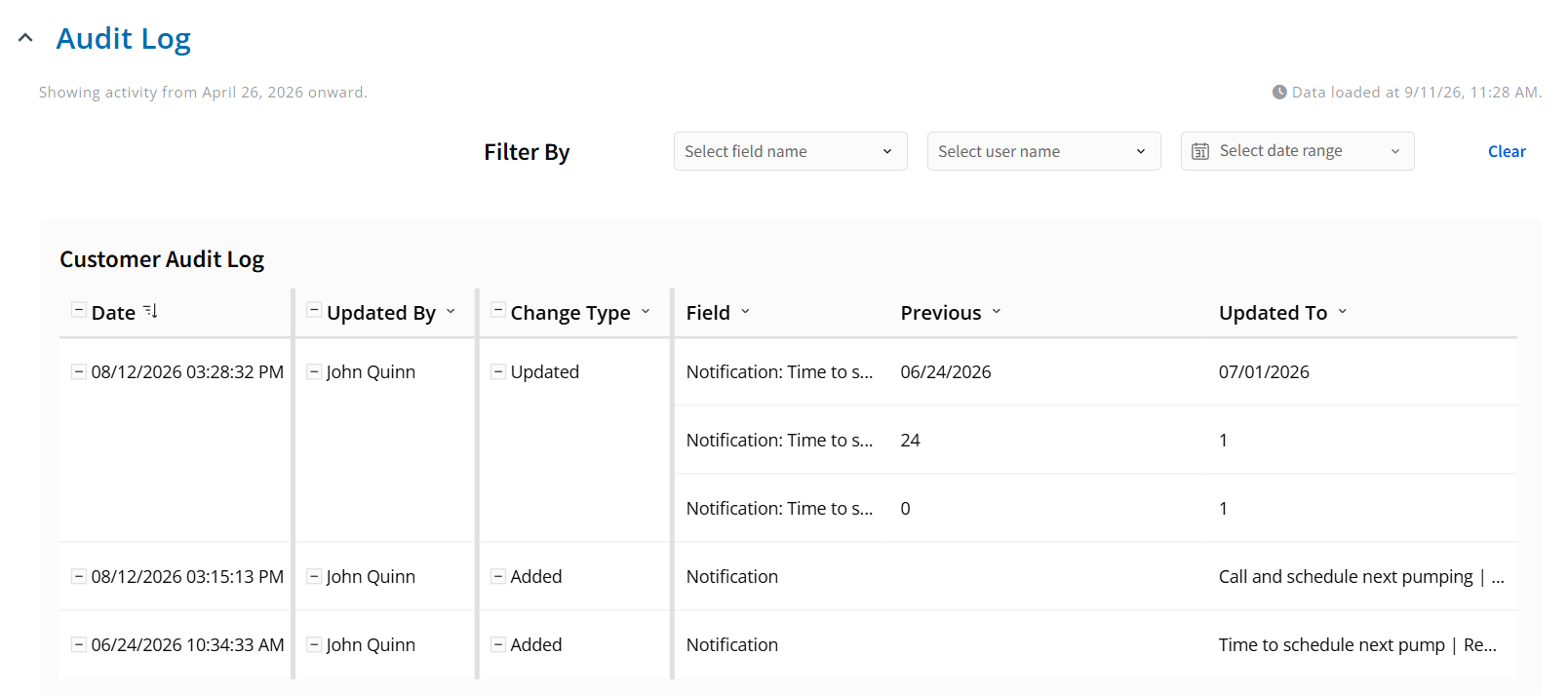
Task: Click the Date column sort icon
Action: coord(150,311)
